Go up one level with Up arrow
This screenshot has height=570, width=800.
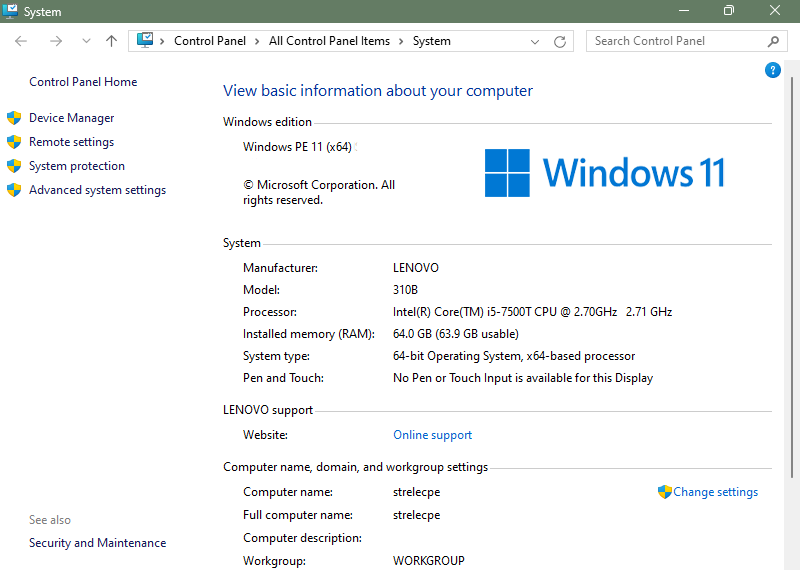(x=111, y=41)
